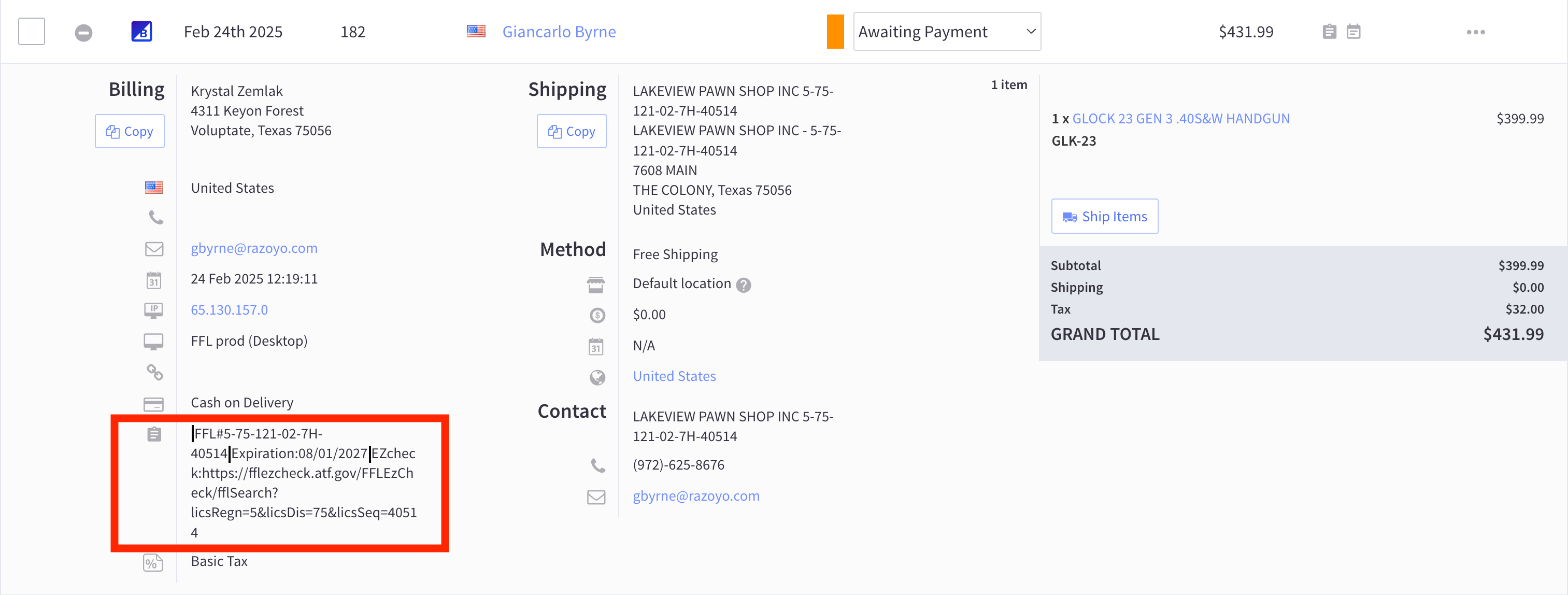
Task: Click billing email gbyrne@razoyo.com
Action: pos(254,248)
